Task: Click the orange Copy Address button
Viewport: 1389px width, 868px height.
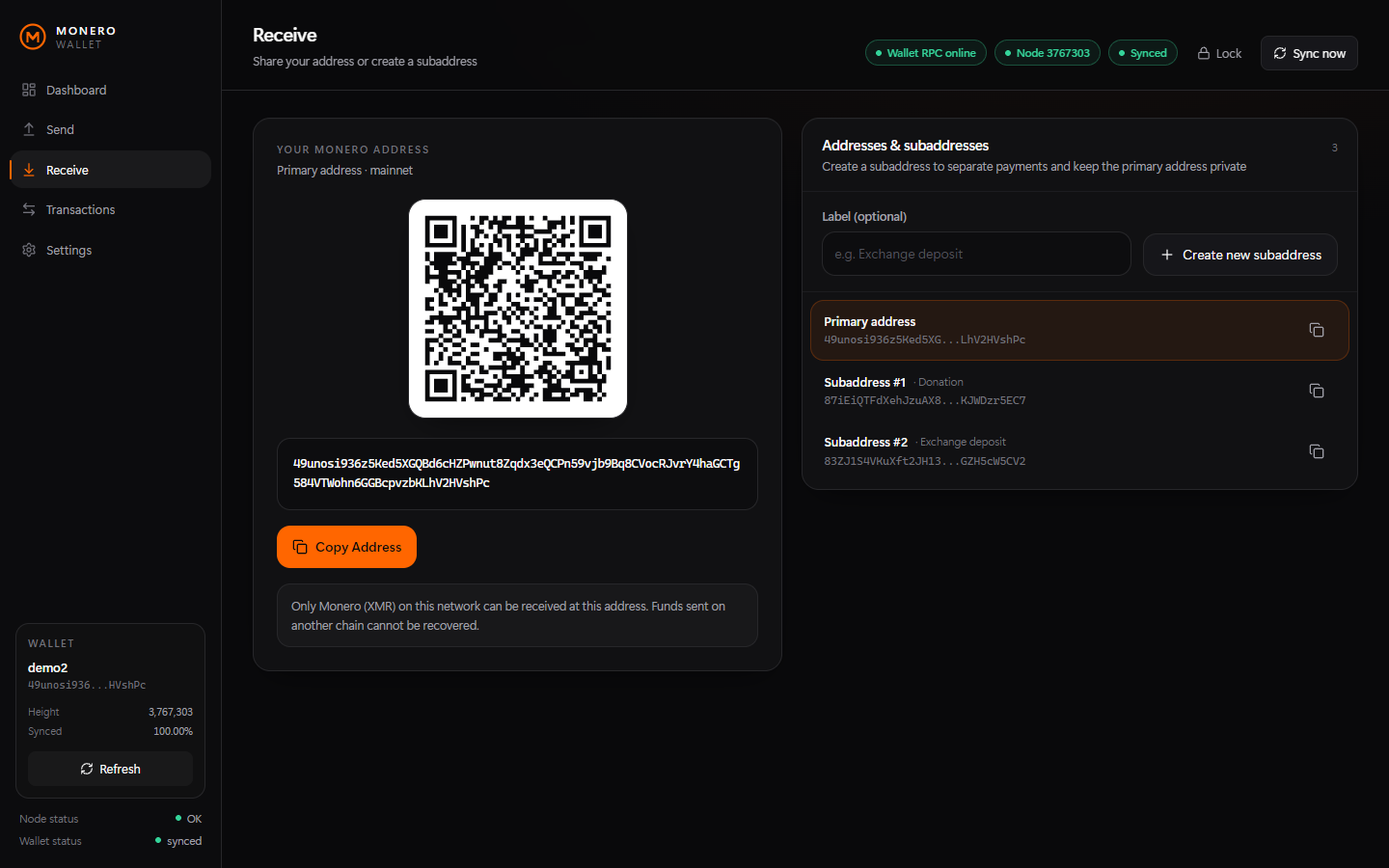Action: [346, 547]
